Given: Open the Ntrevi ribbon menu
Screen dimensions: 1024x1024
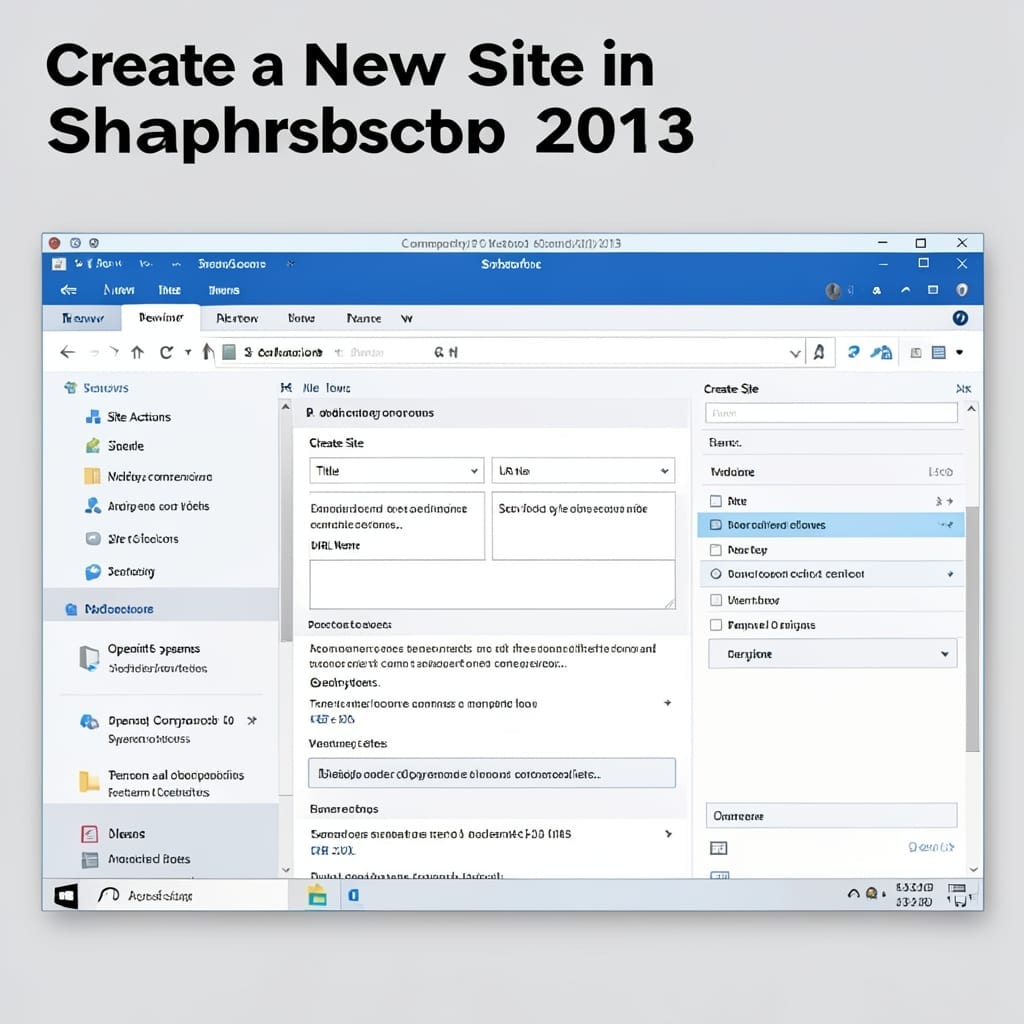Looking at the screenshot, I should pos(119,290).
